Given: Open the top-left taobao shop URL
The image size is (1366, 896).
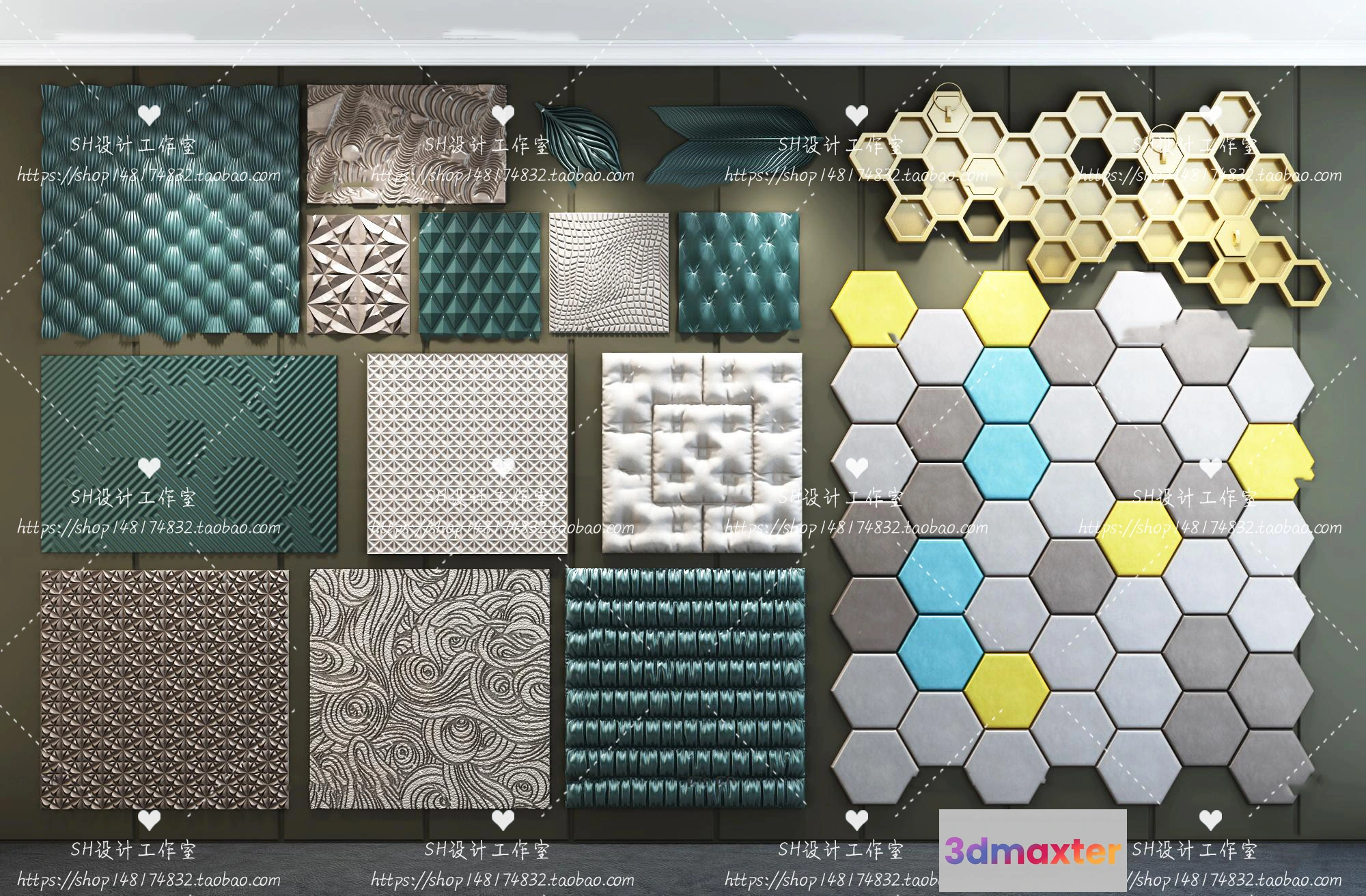Looking at the screenshot, I should point(149,176).
